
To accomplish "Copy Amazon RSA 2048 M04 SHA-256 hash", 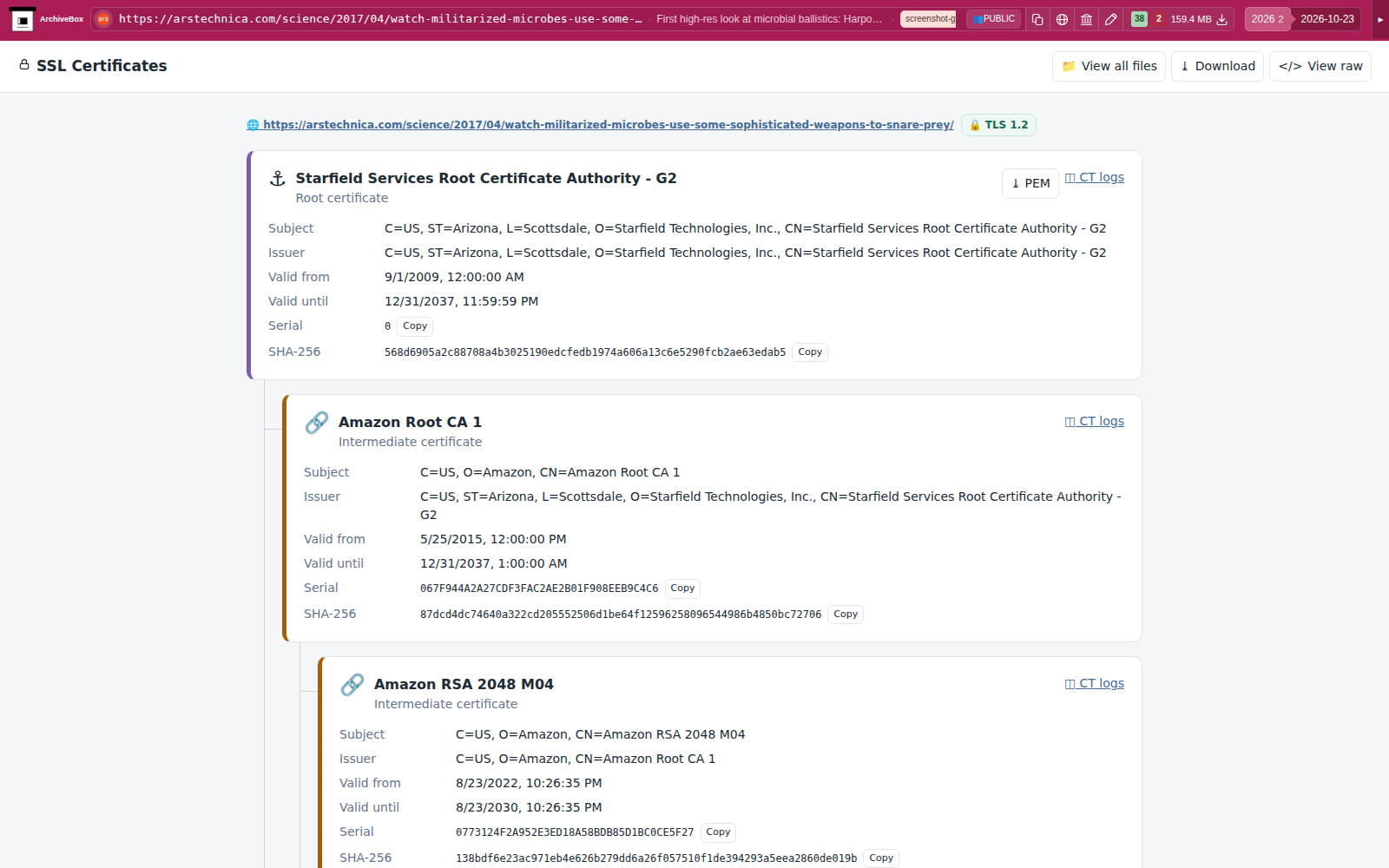I will [x=881, y=858].
